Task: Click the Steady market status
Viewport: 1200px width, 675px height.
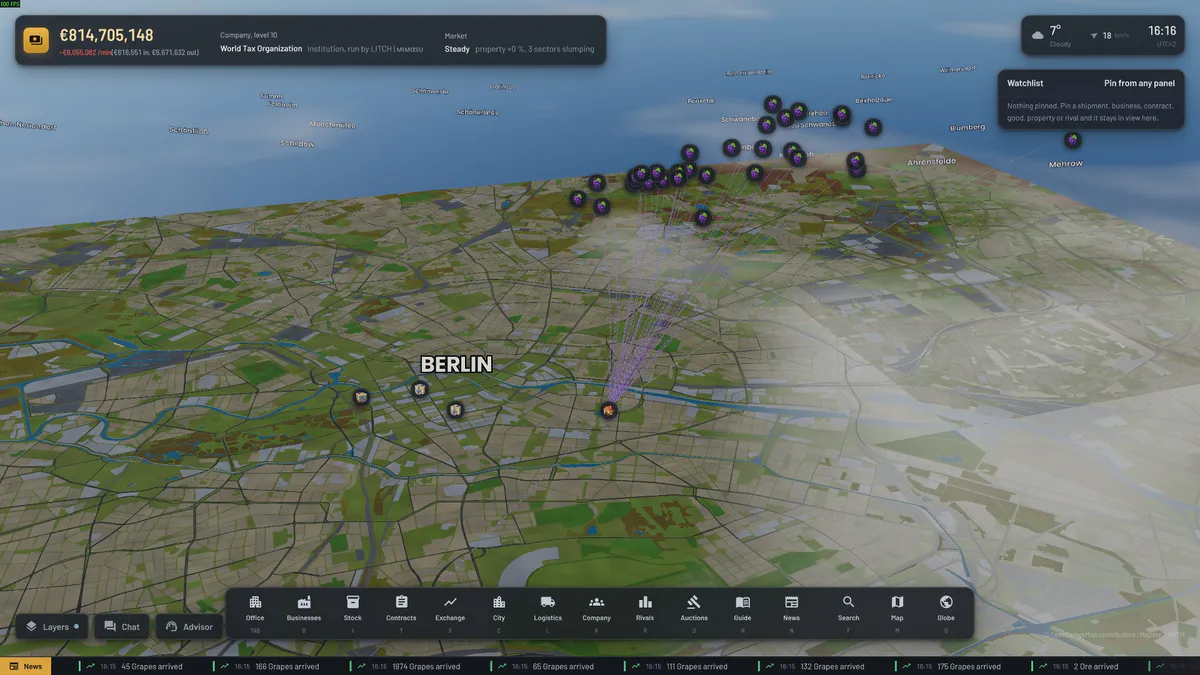Action: click(457, 49)
